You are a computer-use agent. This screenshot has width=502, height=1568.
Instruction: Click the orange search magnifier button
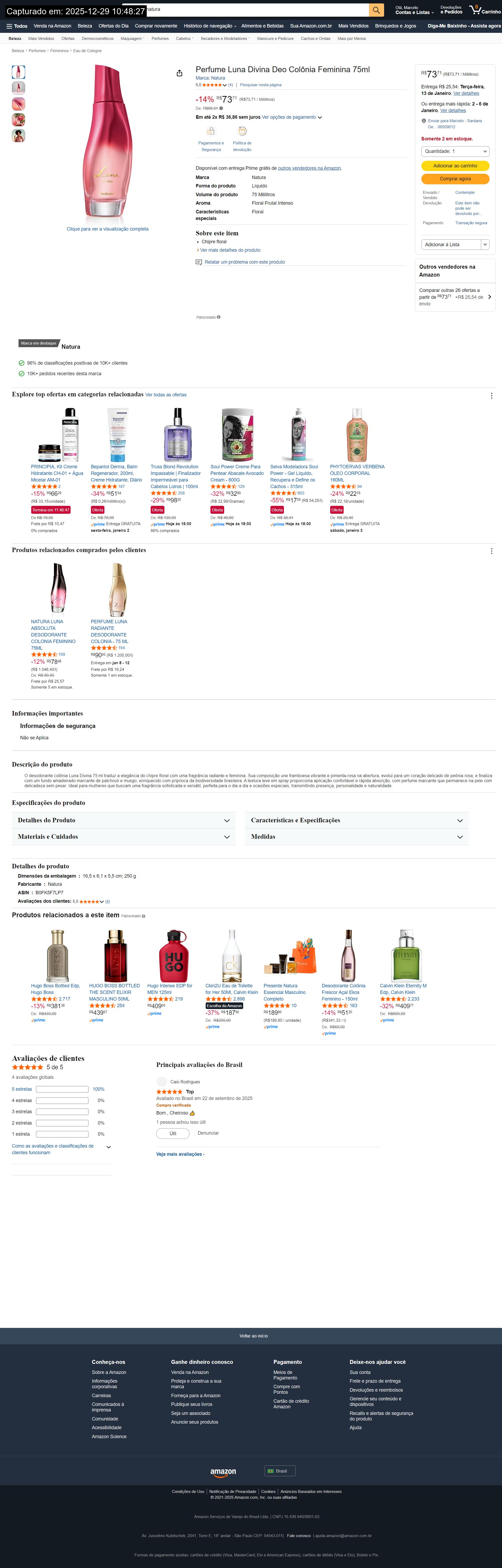pos(377,10)
